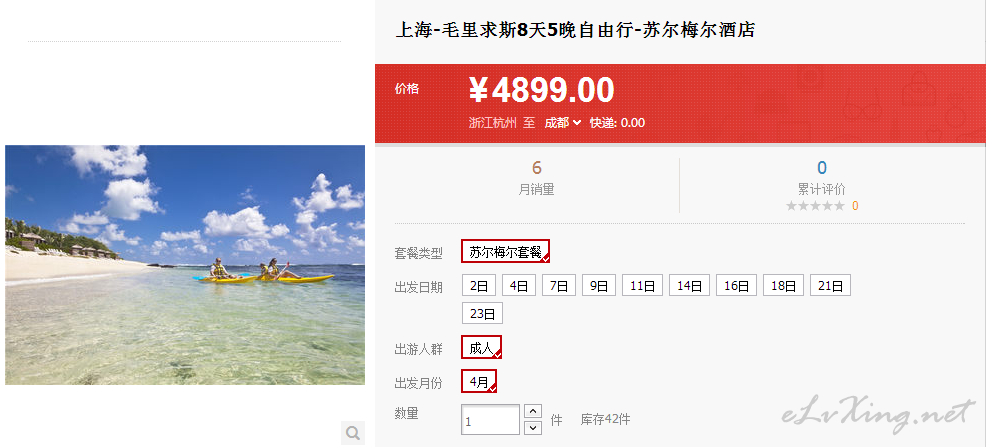Decrease quantity with the down arrow
The image size is (986, 447).
(533, 428)
